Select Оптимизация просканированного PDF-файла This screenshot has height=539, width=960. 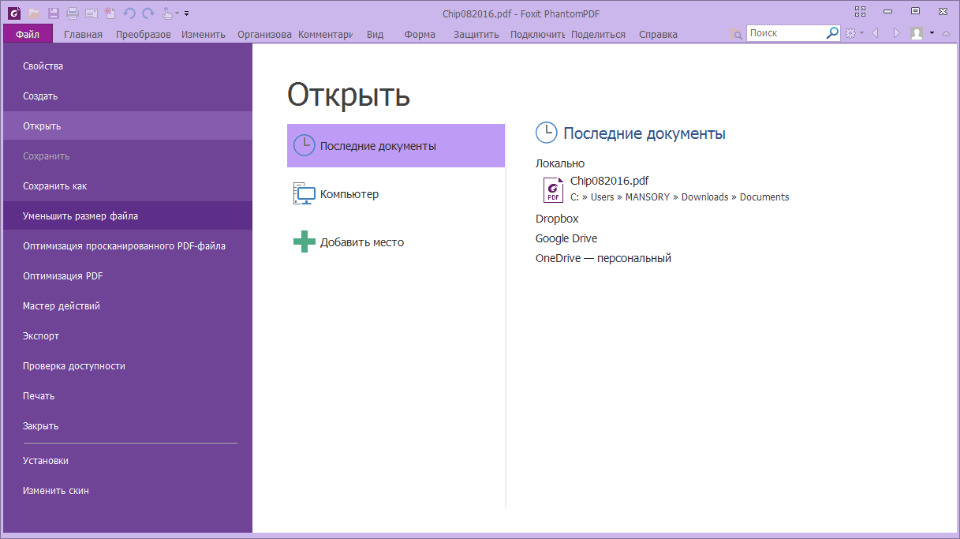[127, 246]
